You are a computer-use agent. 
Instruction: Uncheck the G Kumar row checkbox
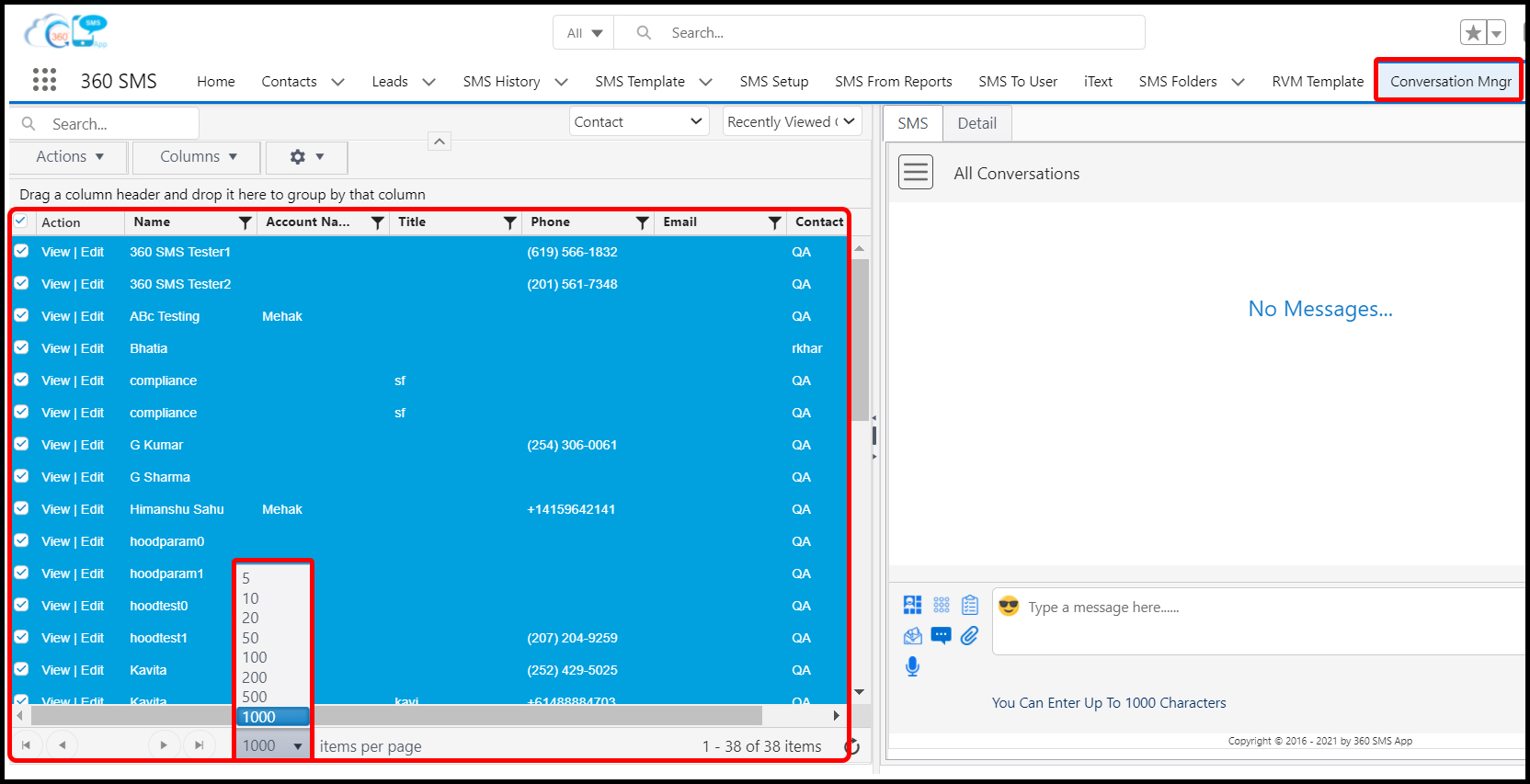click(x=21, y=444)
